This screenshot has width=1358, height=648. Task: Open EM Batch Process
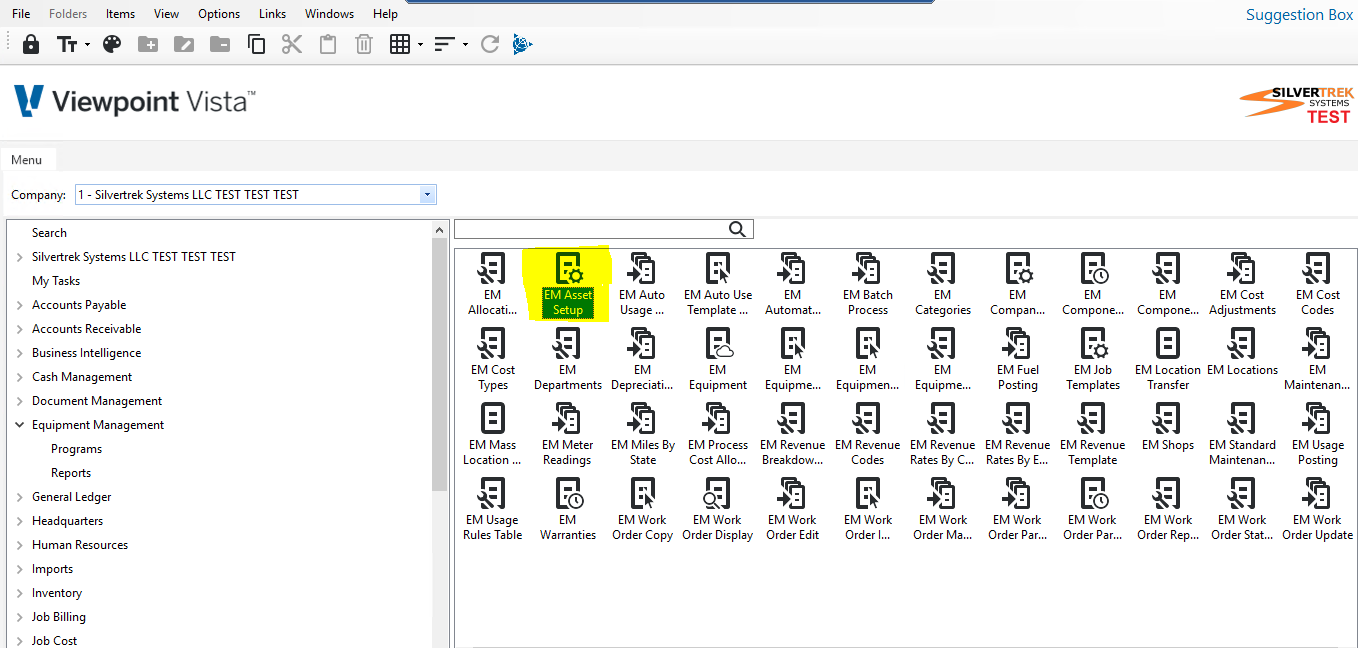[868, 285]
